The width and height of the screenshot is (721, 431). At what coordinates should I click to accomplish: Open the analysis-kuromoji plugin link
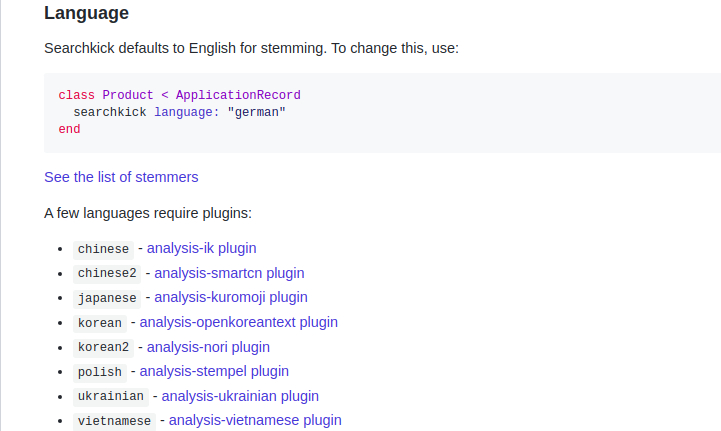pyautogui.click(x=231, y=298)
